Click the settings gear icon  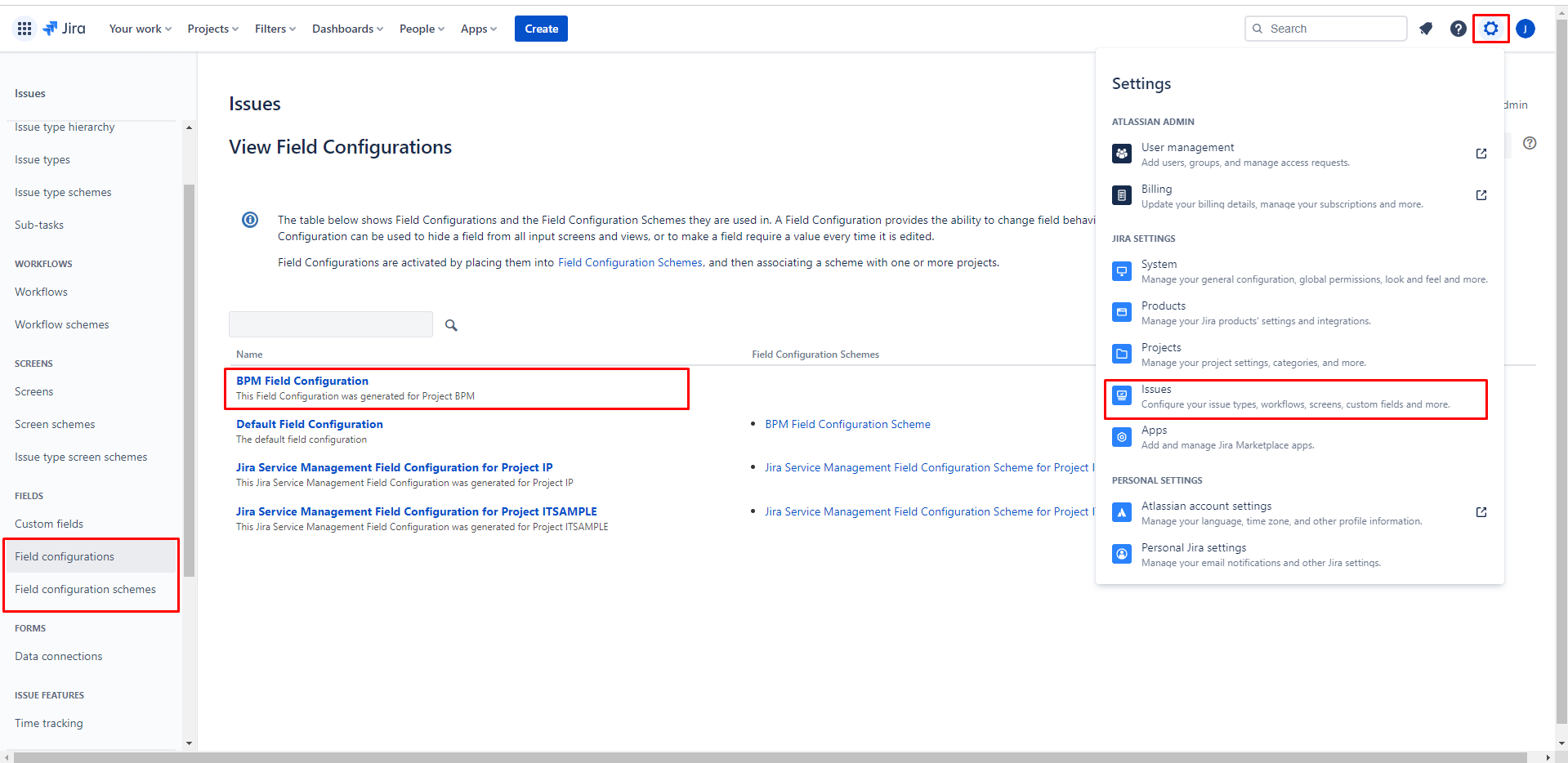(1490, 29)
